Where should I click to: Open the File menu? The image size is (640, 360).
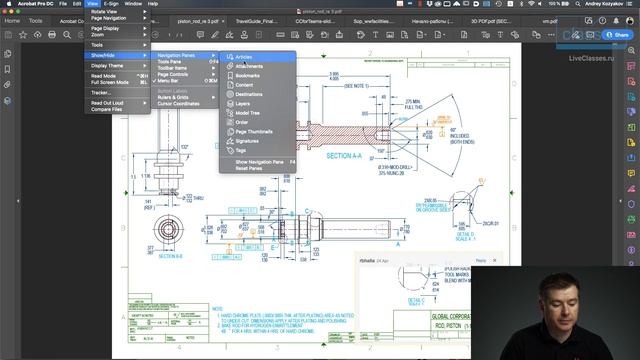pos(63,4)
